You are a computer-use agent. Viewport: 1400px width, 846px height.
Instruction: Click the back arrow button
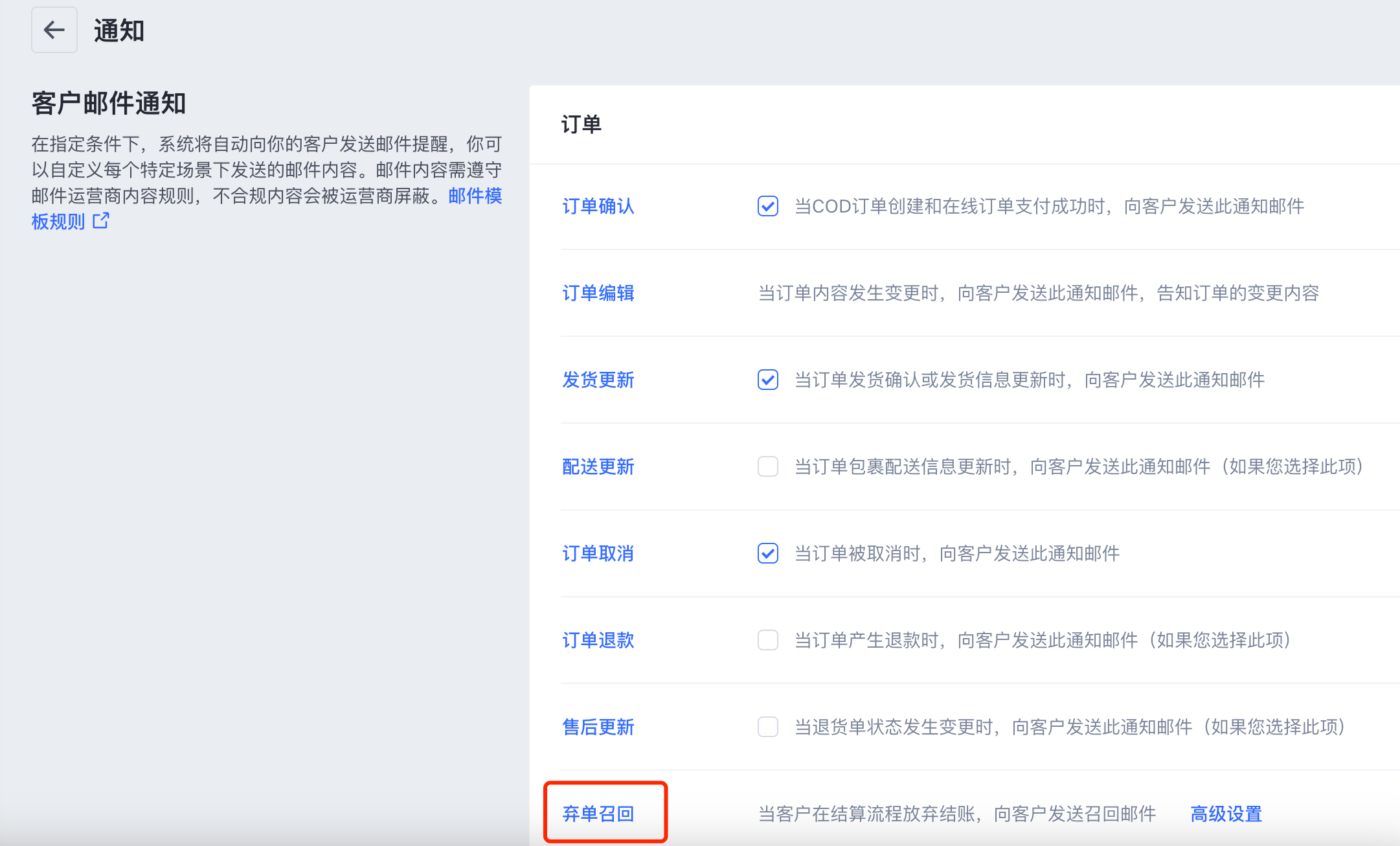(x=54, y=30)
